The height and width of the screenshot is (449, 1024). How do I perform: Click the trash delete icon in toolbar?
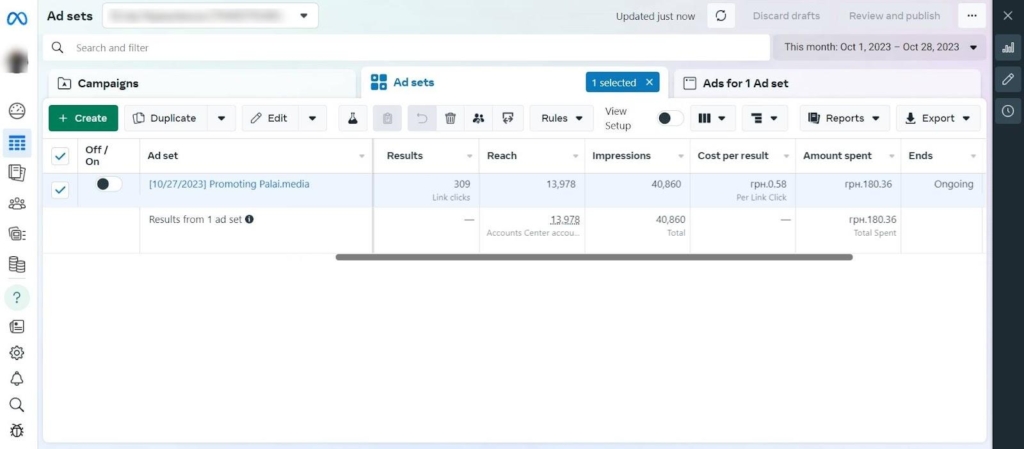coord(450,118)
